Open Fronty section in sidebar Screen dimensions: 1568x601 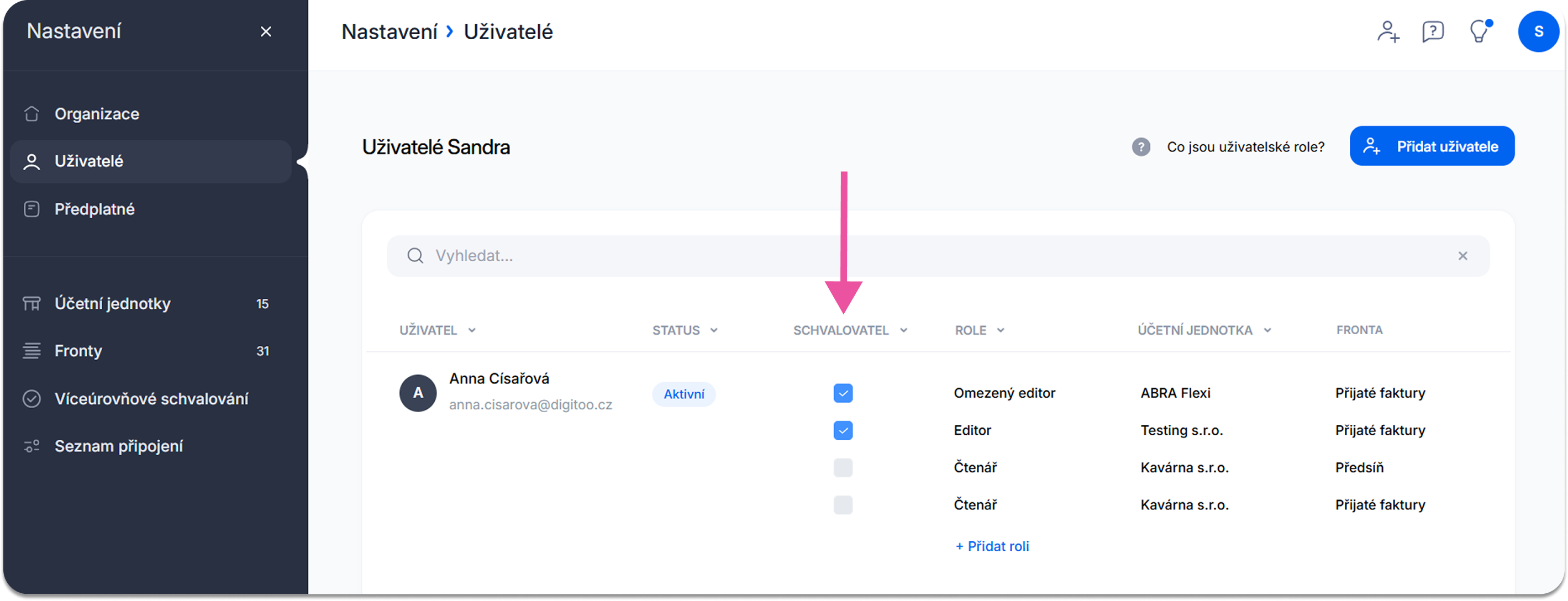point(78,351)
